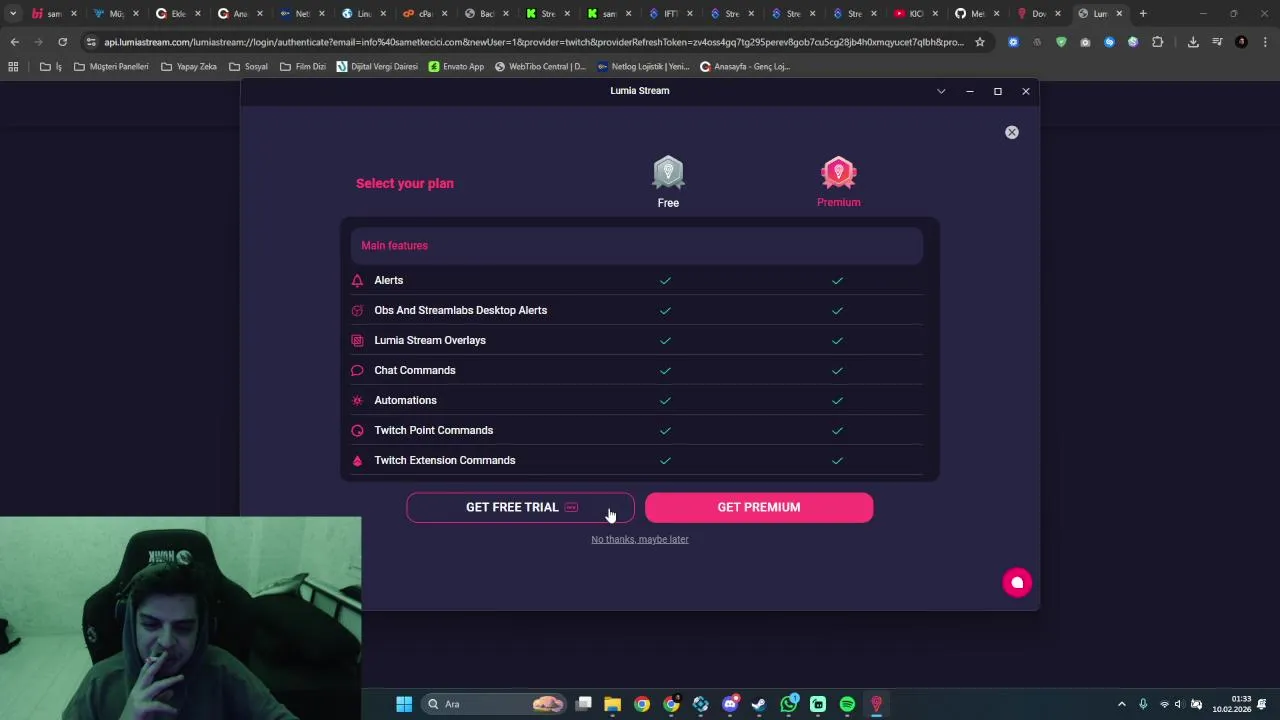The height and width of the screenshot is (720, 1280).
Task: Open Spotify from the taskbar
Action: click(x=847, y=704)
